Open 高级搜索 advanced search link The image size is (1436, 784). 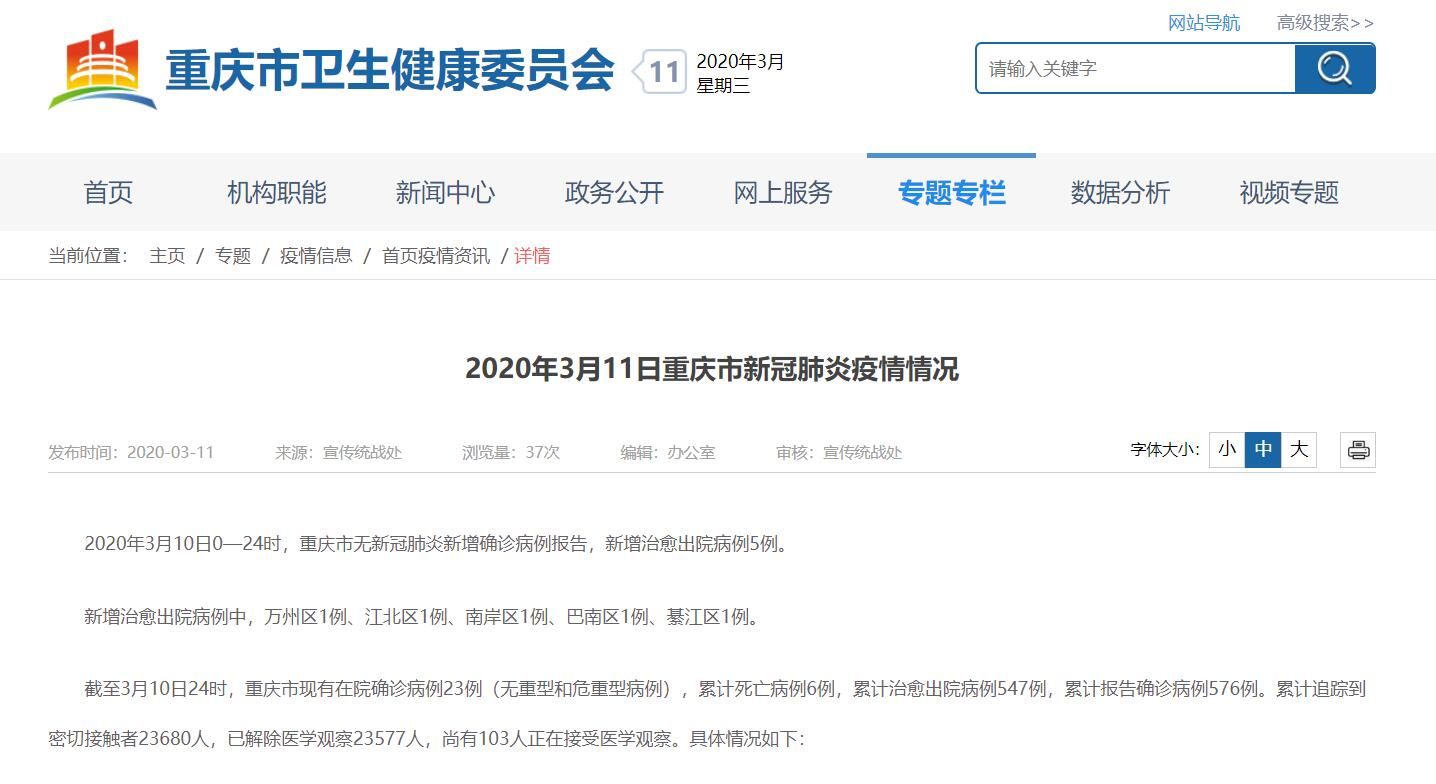click(1325, 23)
